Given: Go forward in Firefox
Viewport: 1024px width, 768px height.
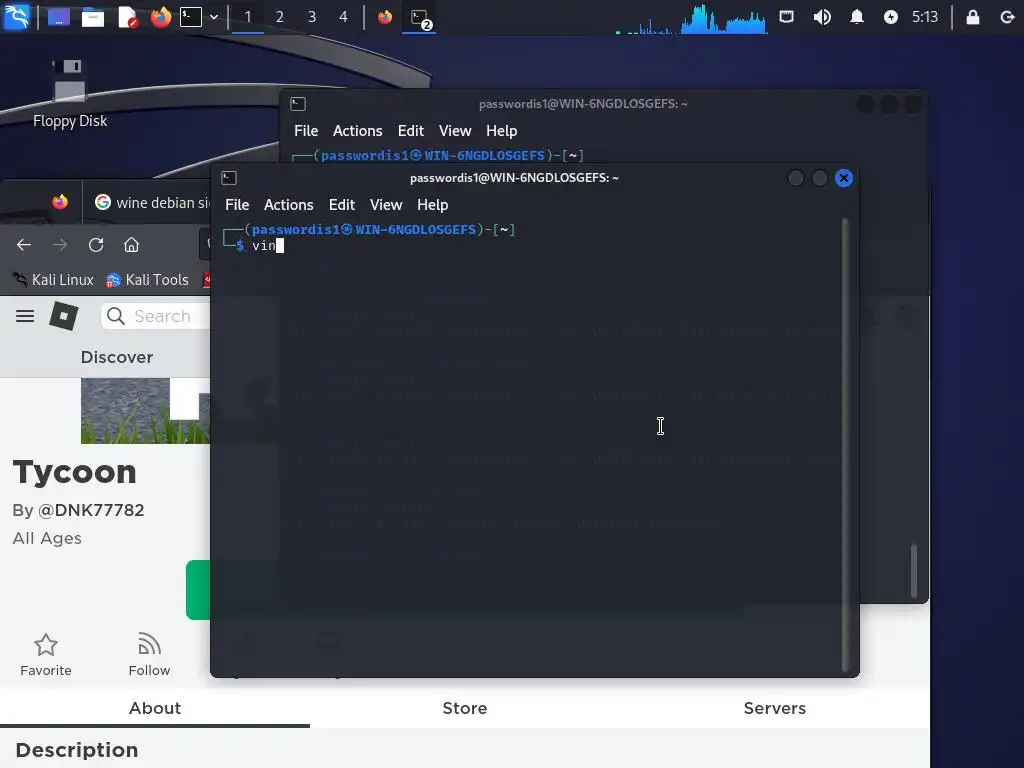Looking at the screenshot, I should click(x=60, y=245).
